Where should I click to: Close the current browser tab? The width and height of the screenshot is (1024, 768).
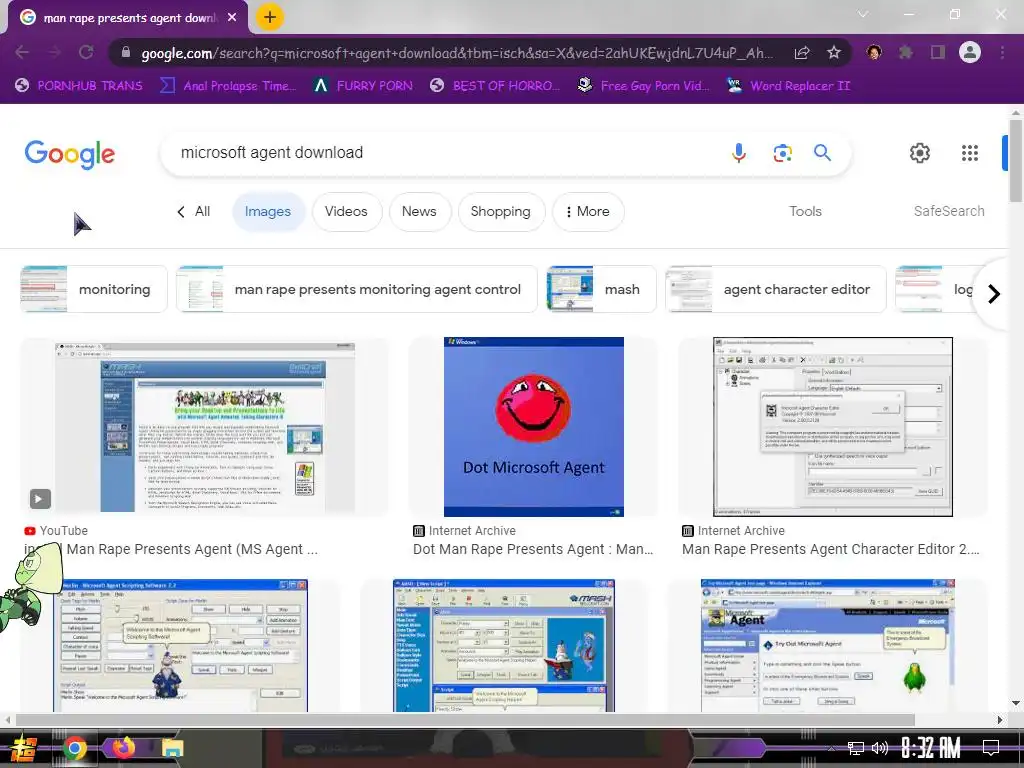232,18
